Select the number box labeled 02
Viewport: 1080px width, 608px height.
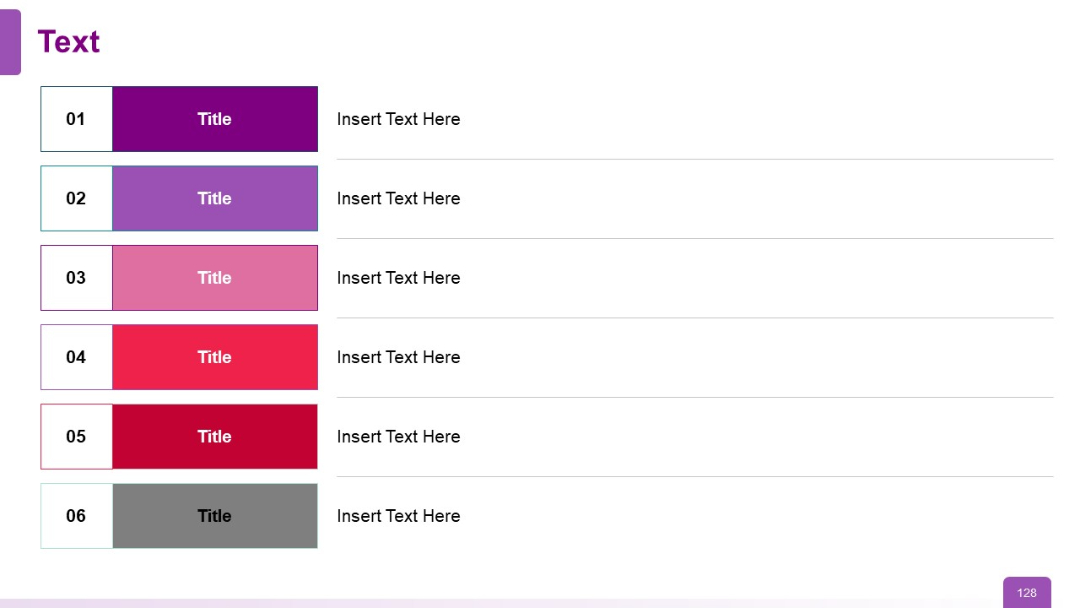pos(76,198)
